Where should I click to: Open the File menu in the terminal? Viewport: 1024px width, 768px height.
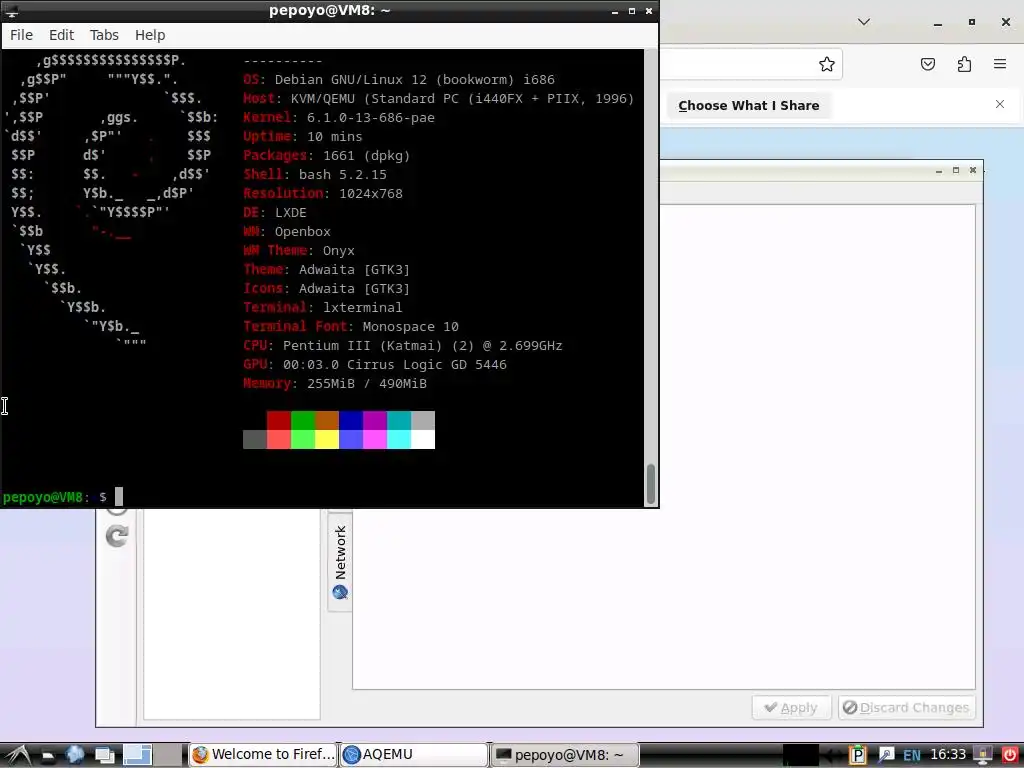click(x=21, y=35)
